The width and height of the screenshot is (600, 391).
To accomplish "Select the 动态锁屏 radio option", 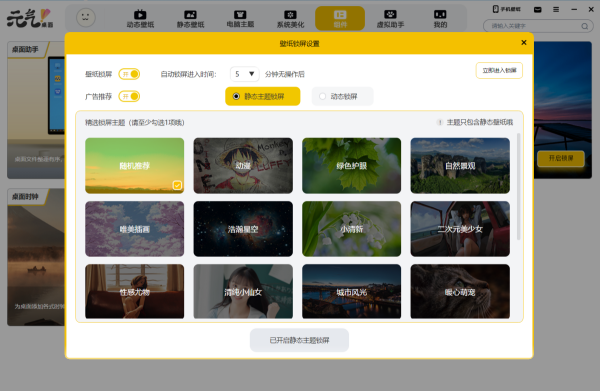I will [342, 96].
